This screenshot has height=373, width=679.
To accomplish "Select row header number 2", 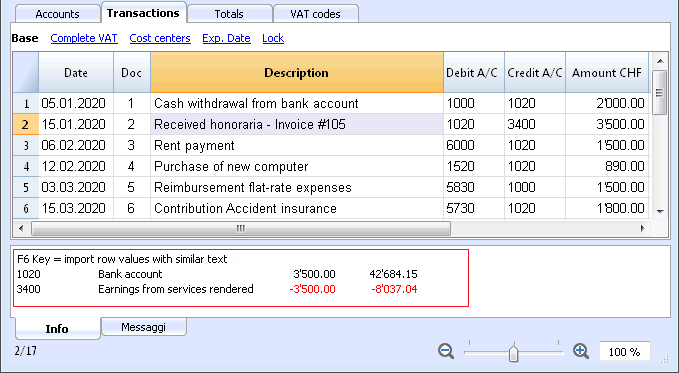I will (x=26, y=124).
